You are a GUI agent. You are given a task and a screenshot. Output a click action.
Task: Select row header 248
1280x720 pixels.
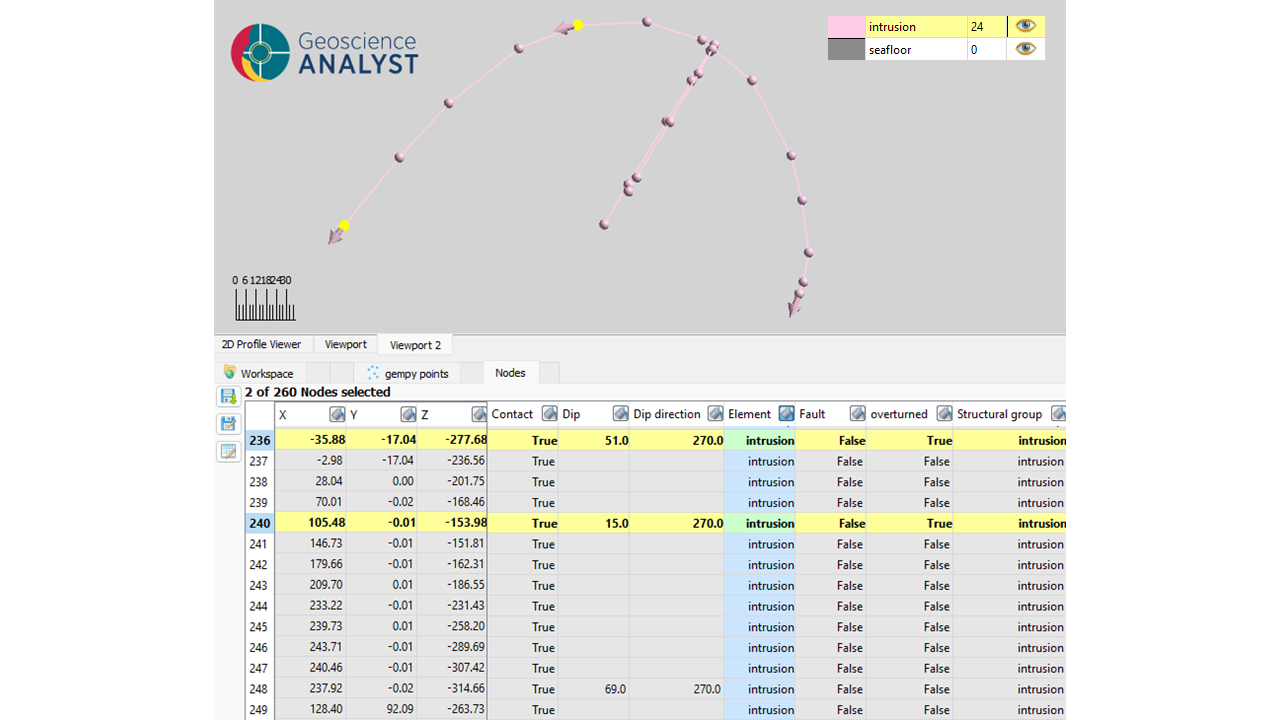[x=260, y=689]
